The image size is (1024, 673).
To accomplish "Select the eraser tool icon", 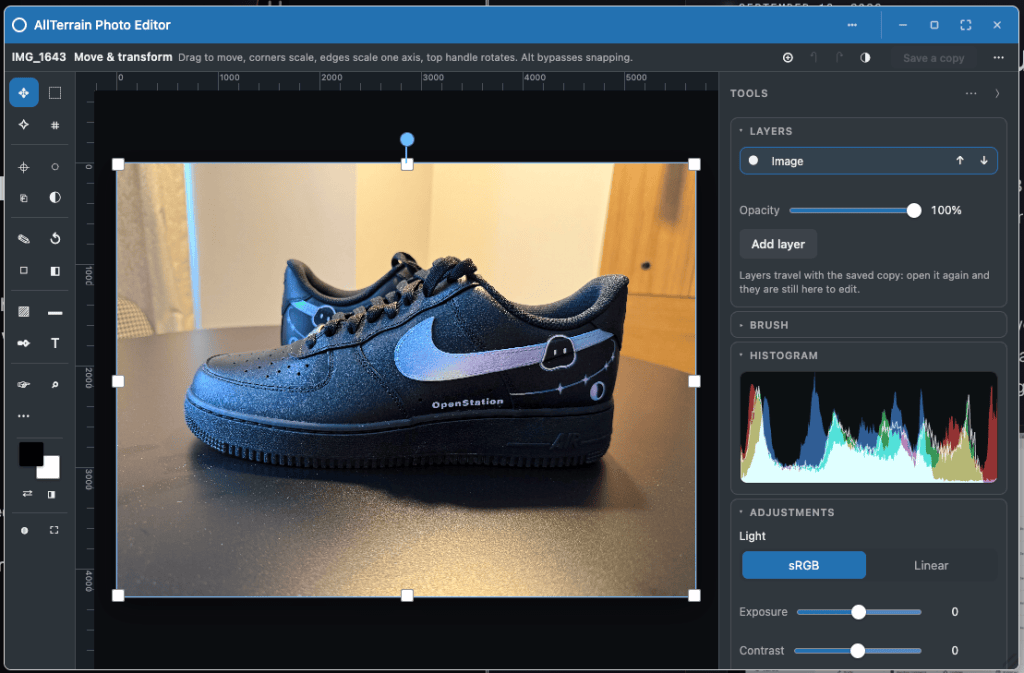I will [x=24, y=239].
